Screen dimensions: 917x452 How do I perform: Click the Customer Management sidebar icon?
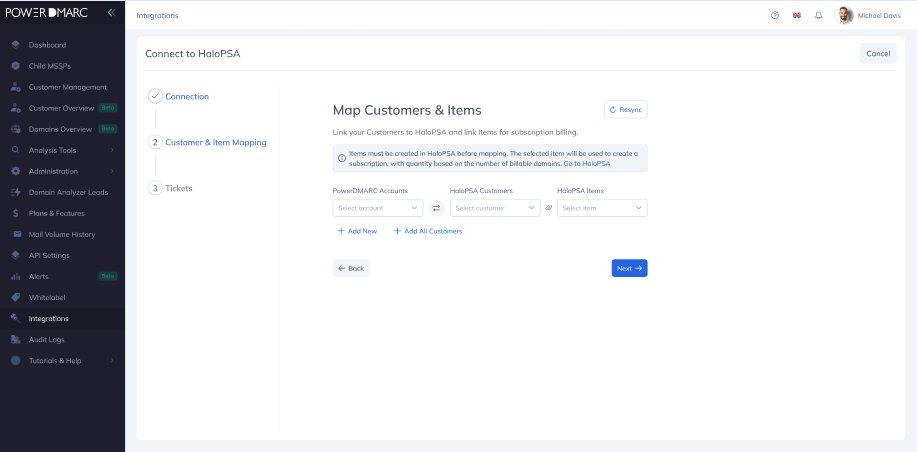[x=16, y=87]
